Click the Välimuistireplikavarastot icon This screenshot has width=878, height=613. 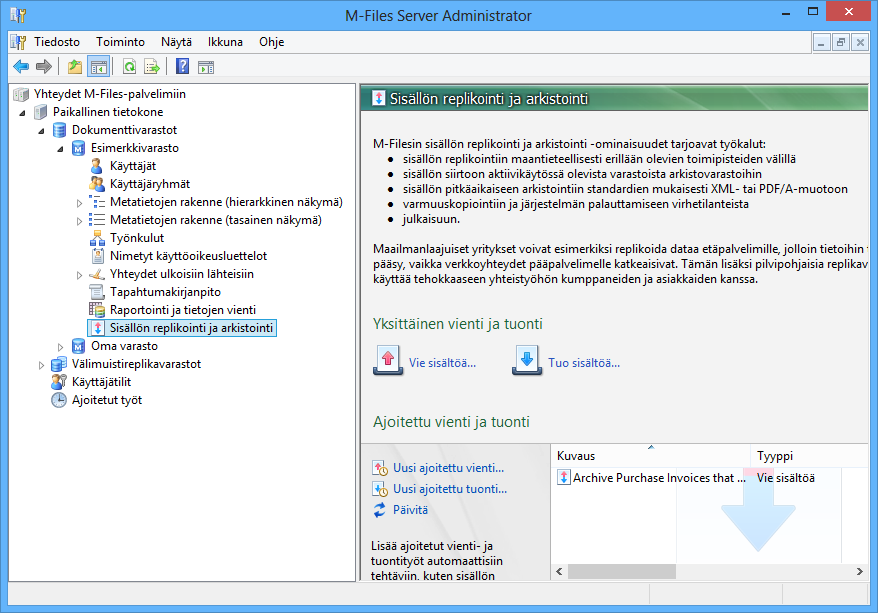pyautogui.click(x=59, y=364)
